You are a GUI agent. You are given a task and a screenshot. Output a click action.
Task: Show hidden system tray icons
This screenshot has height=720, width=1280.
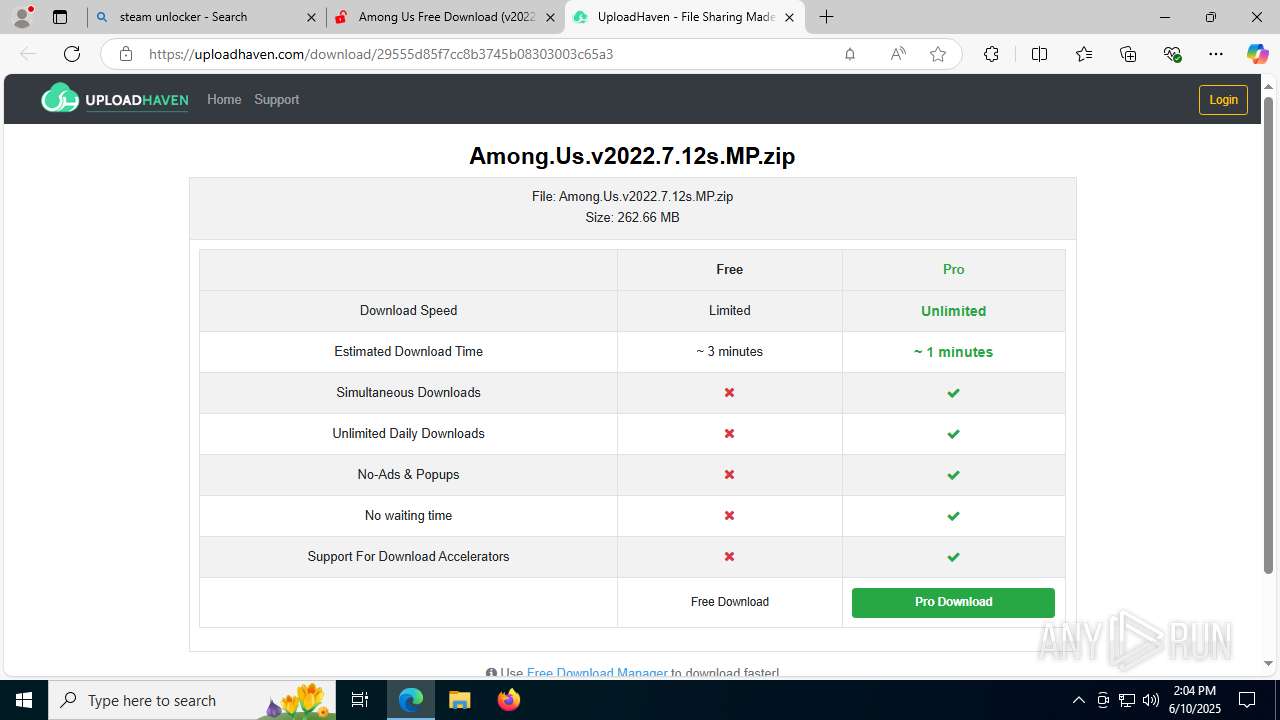(1078, 700)
